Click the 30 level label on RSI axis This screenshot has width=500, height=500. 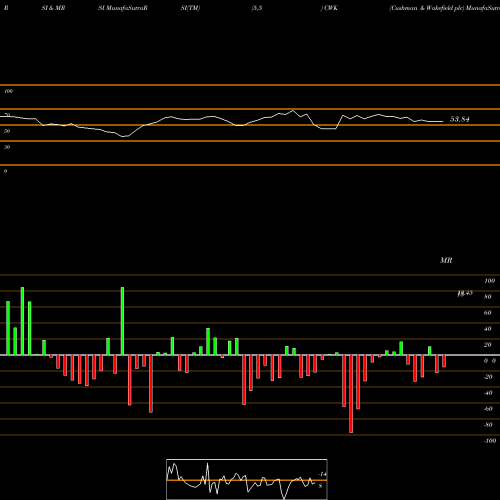click(x=7, y=147)
